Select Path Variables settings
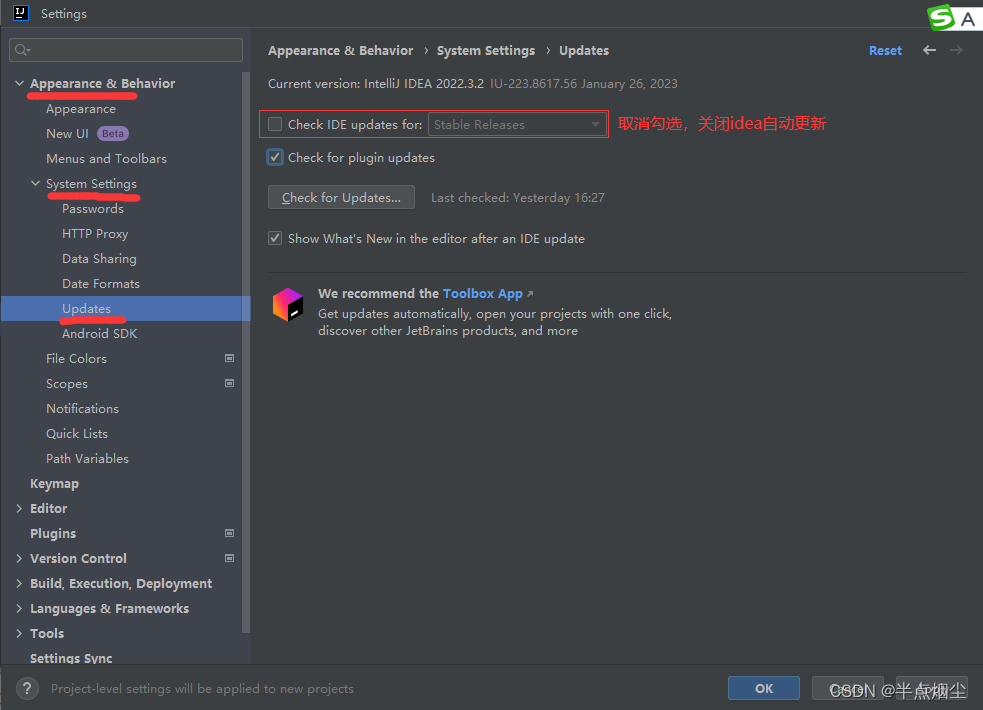983x710 pixels. 87,459
